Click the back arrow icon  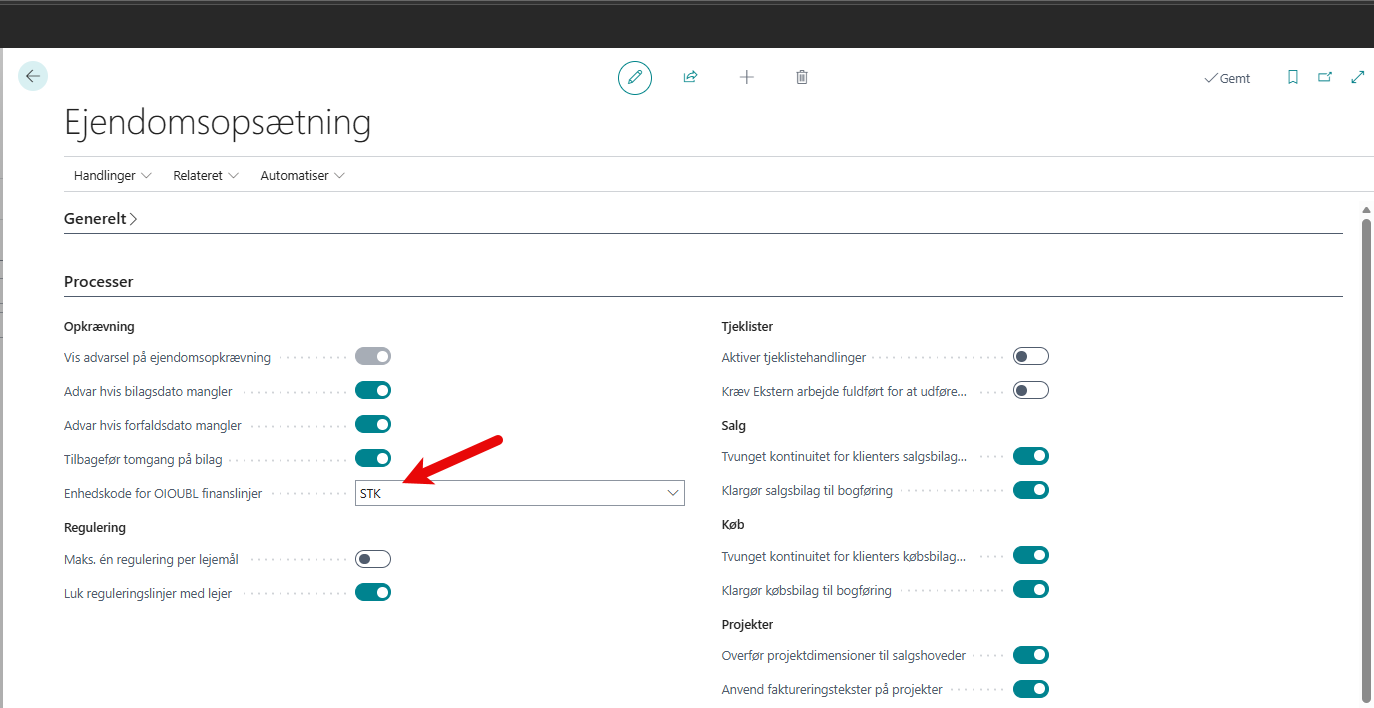[33, 76]
